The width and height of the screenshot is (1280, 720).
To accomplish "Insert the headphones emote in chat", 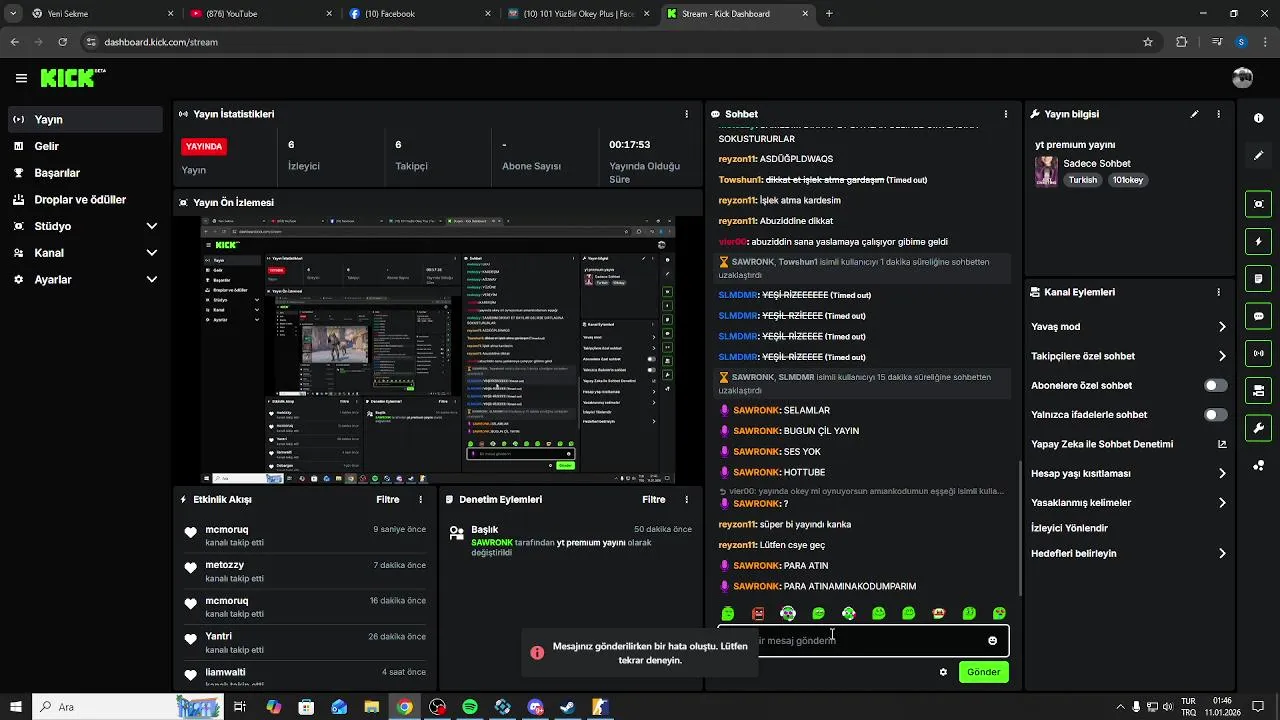I will tap(788, 613).
